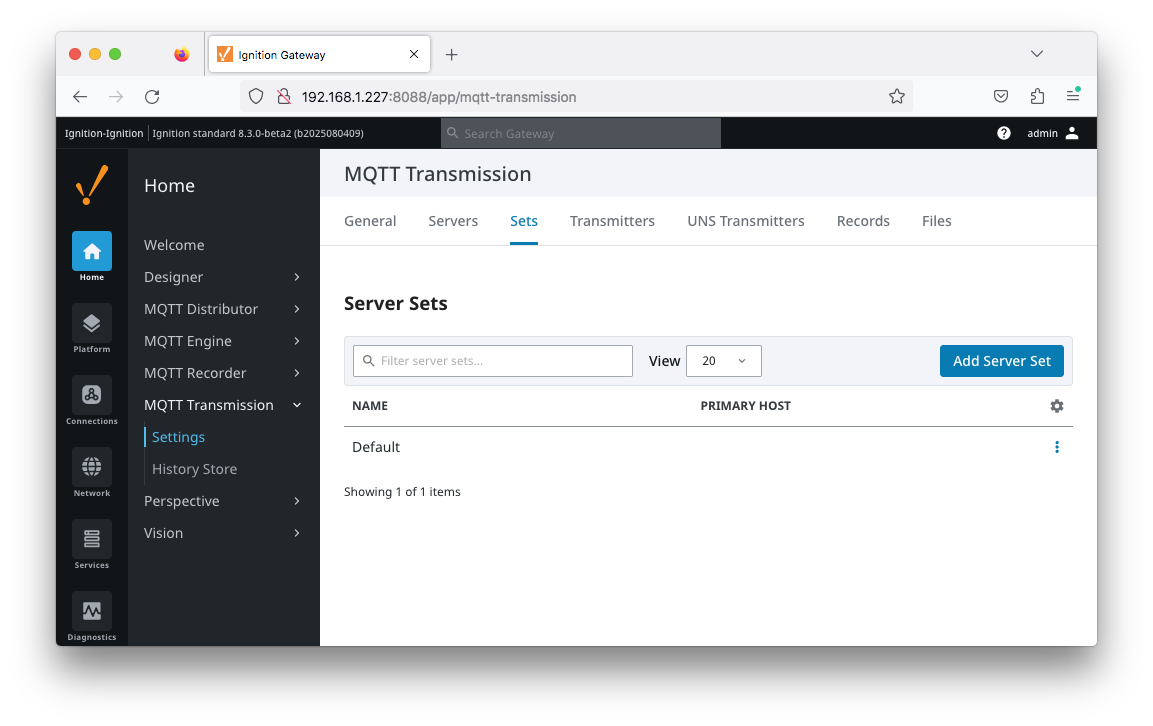Click the Add Server Set button
This screenshot has height=726, width=1153.
pos(1002,361)
